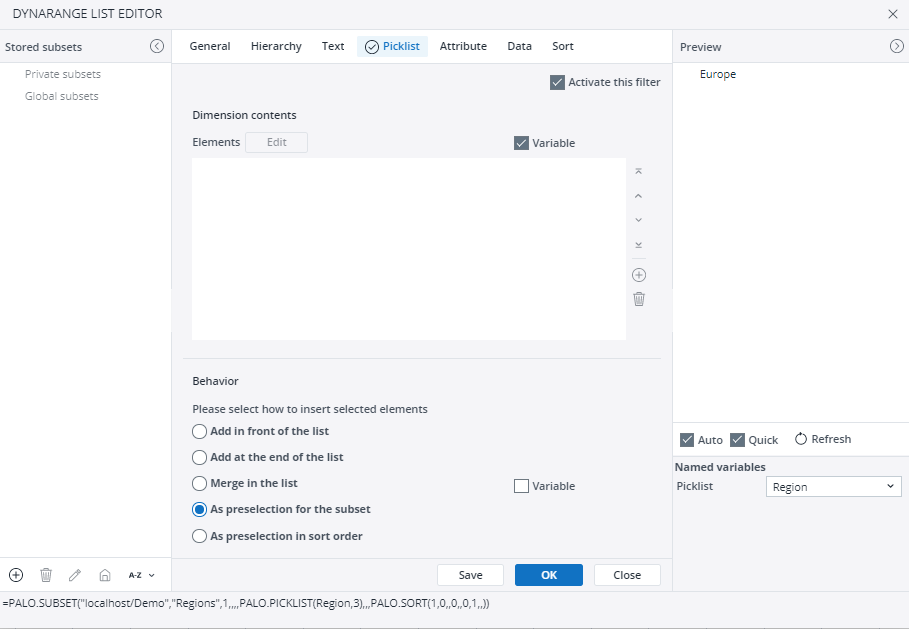Click the Save button
Viewport: 909px width, 629px height.
(470, 575)
